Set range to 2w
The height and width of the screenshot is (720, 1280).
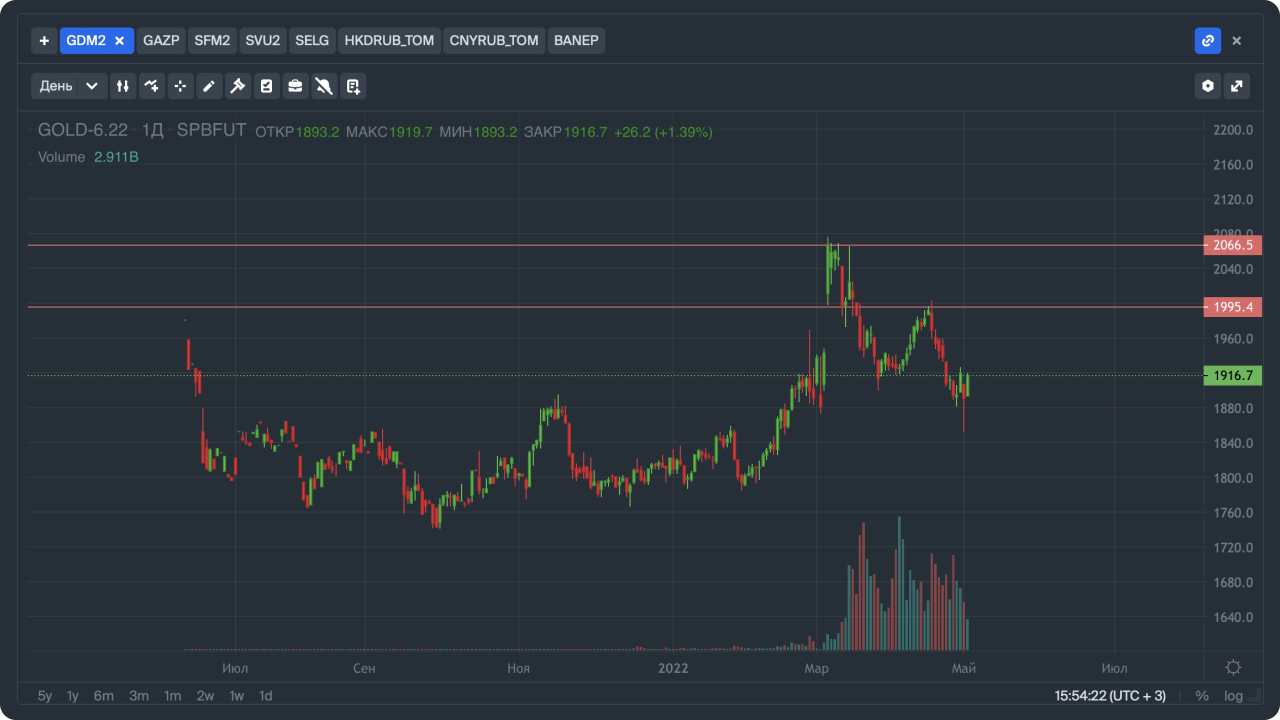click(x=205, y=696)
